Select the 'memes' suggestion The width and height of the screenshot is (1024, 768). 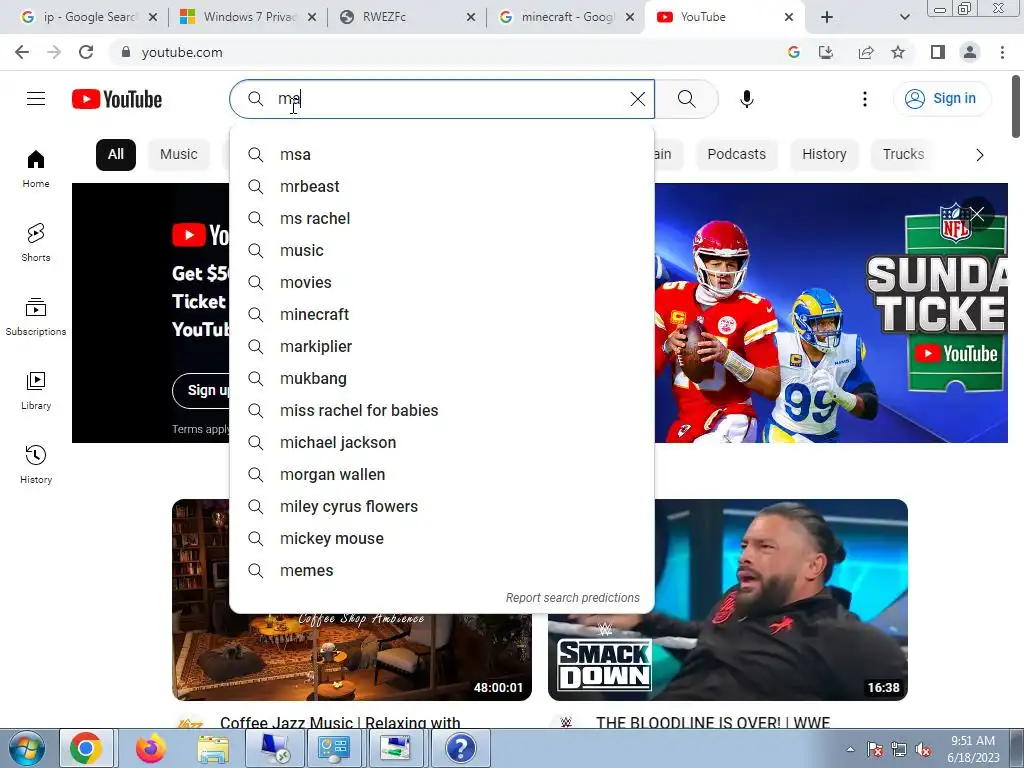tap(441, 571)
